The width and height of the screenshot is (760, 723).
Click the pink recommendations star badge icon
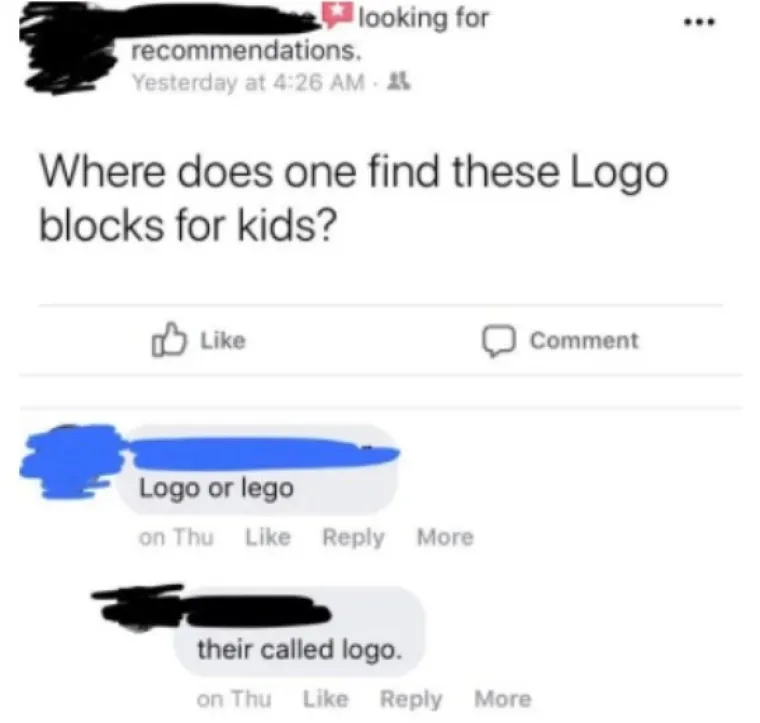338,16
